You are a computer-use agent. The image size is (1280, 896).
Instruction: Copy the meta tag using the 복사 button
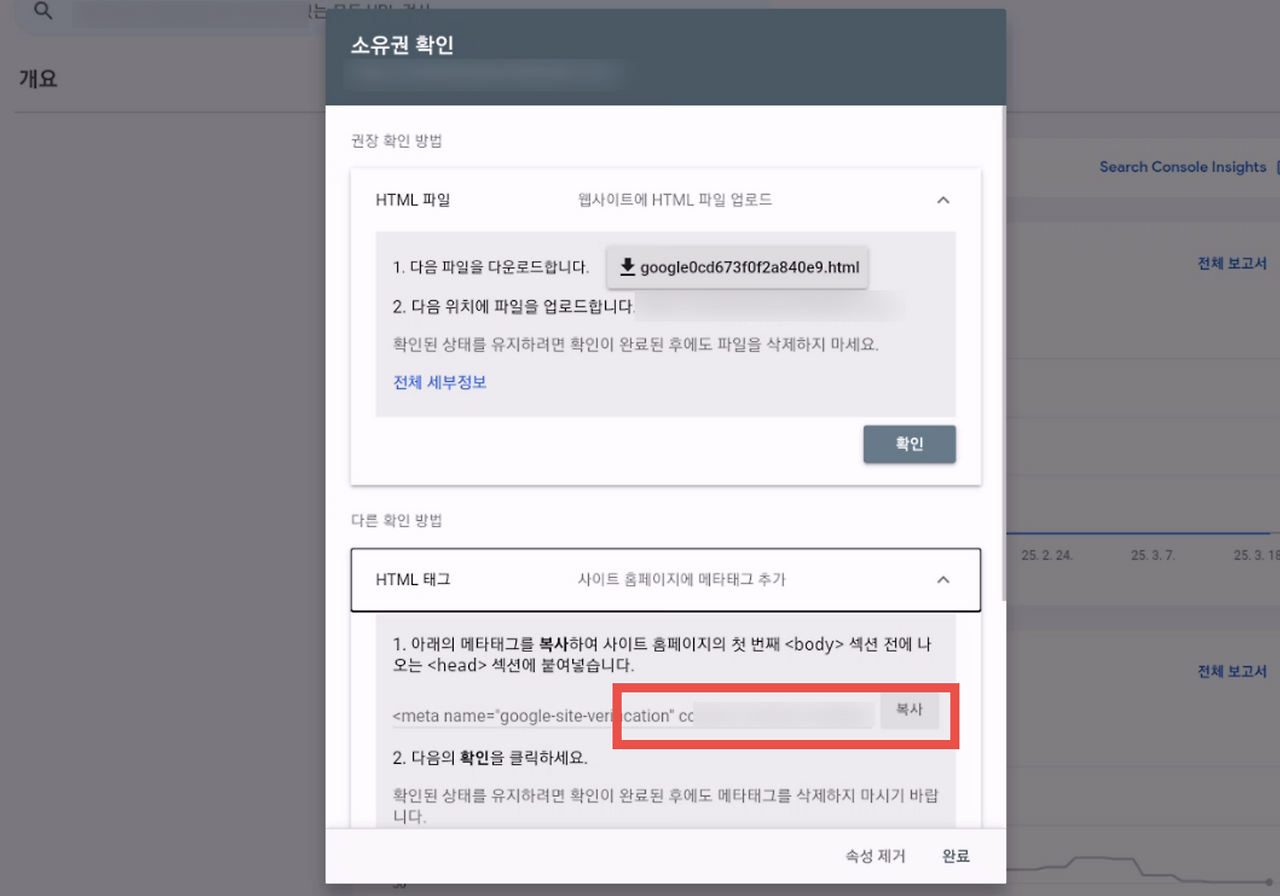click(x=909, y=710)
